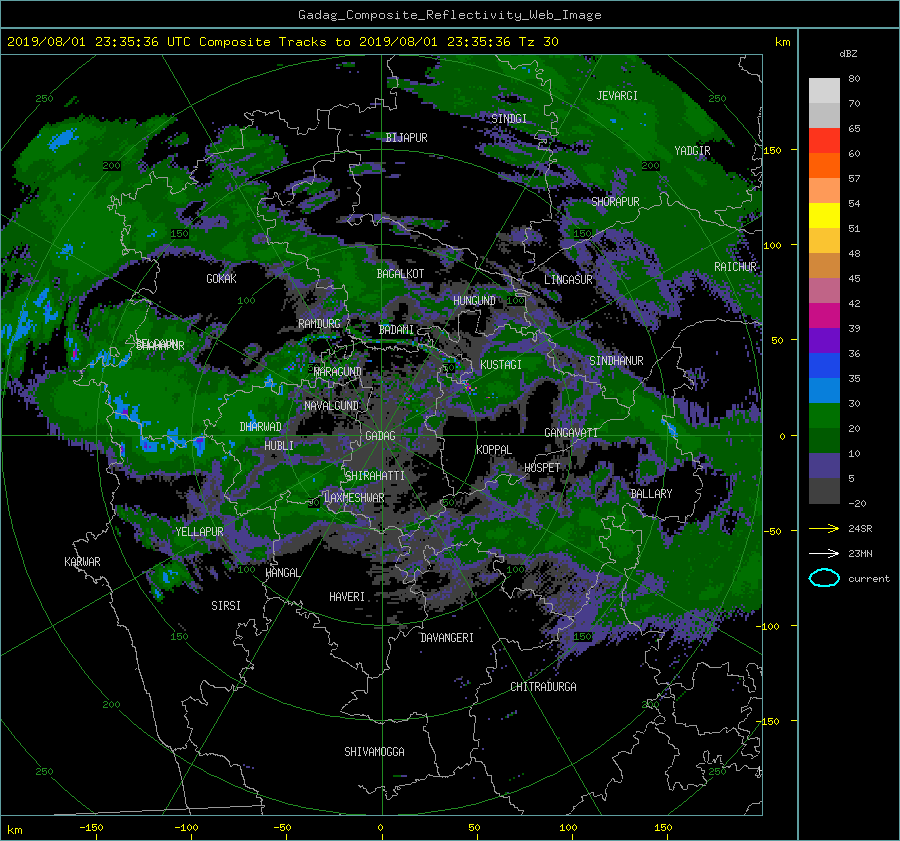Select the DAVANGERI label
The width and height of the screenshot is (900, 841).
[x=447, y=638]
